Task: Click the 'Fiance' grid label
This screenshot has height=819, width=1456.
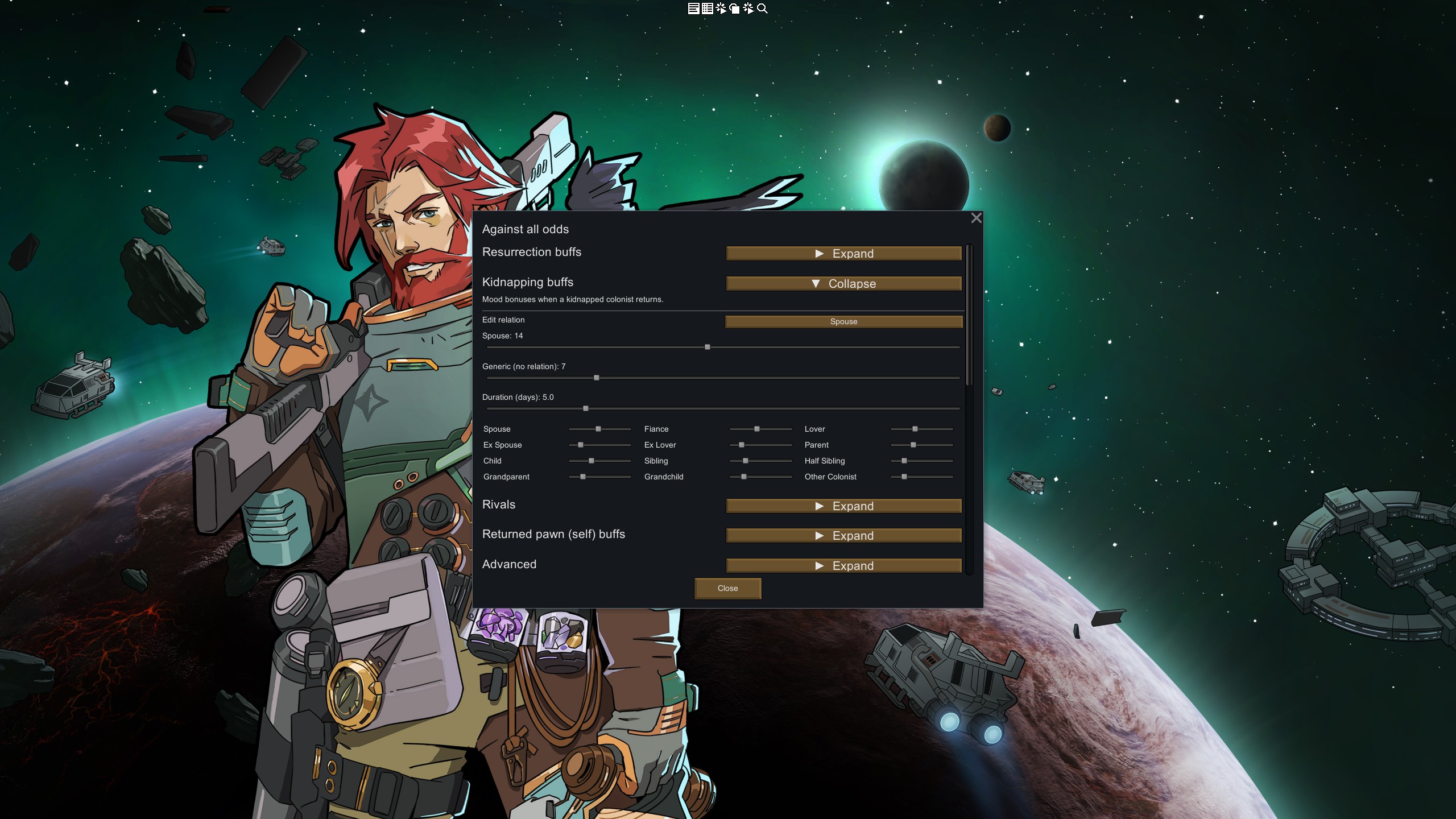Action: coord(656,429)
